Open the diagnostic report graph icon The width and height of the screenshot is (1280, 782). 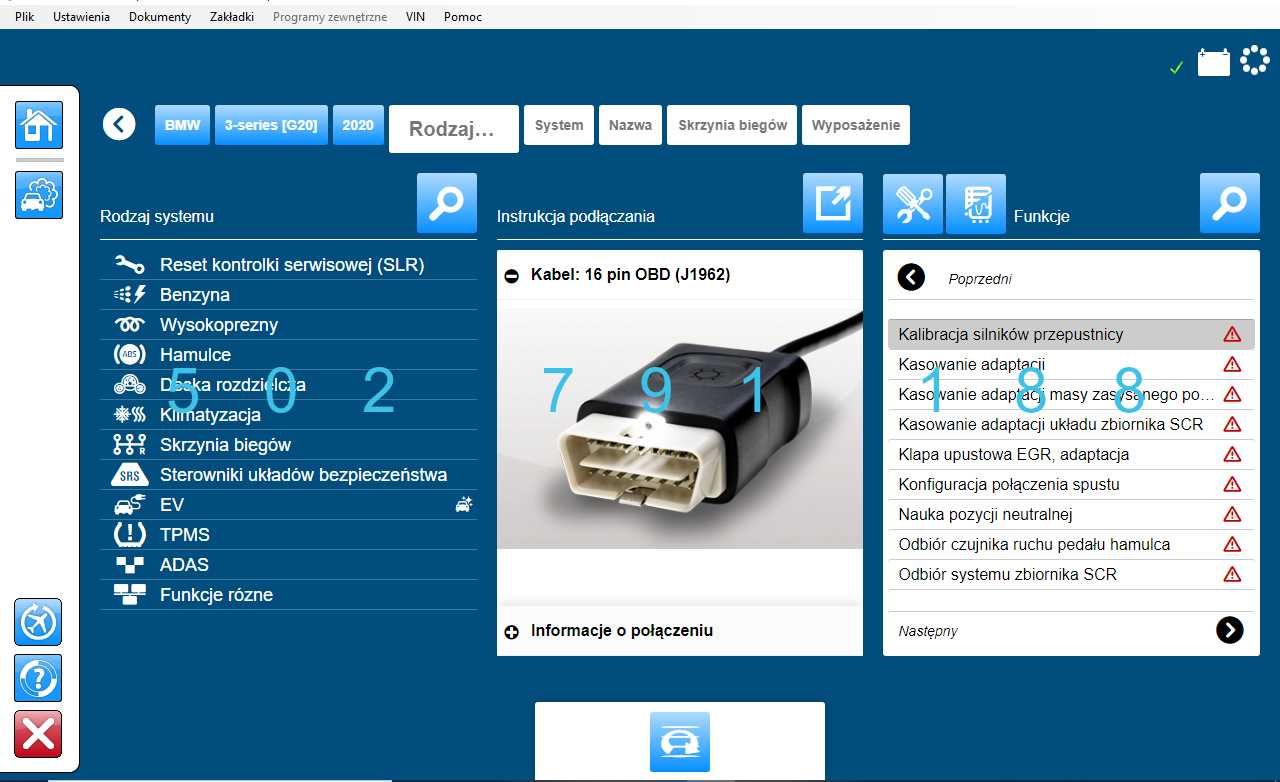click(976, 204)
